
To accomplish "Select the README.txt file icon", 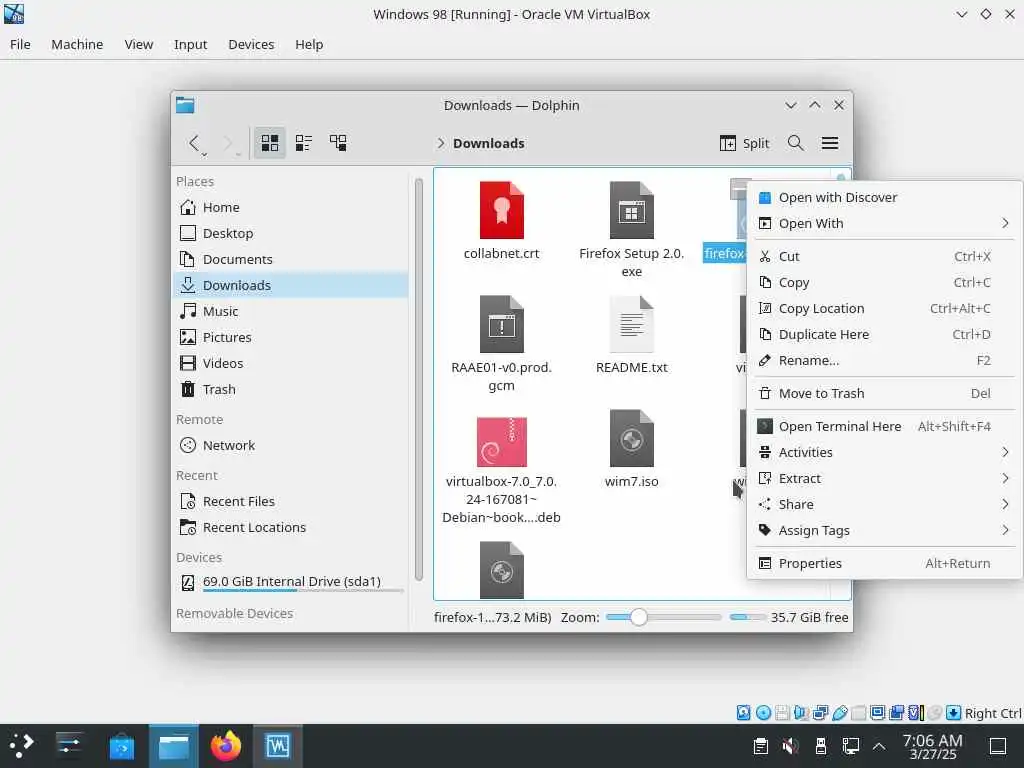I will (x=632, y=325).
